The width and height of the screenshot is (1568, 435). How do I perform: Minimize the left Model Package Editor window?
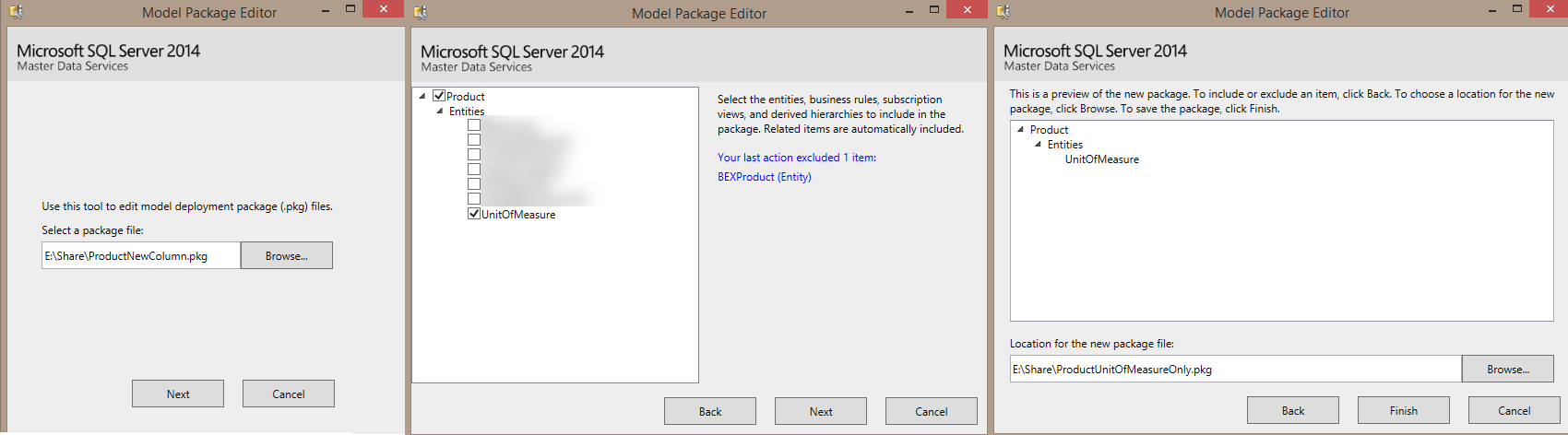click(326, 10)
